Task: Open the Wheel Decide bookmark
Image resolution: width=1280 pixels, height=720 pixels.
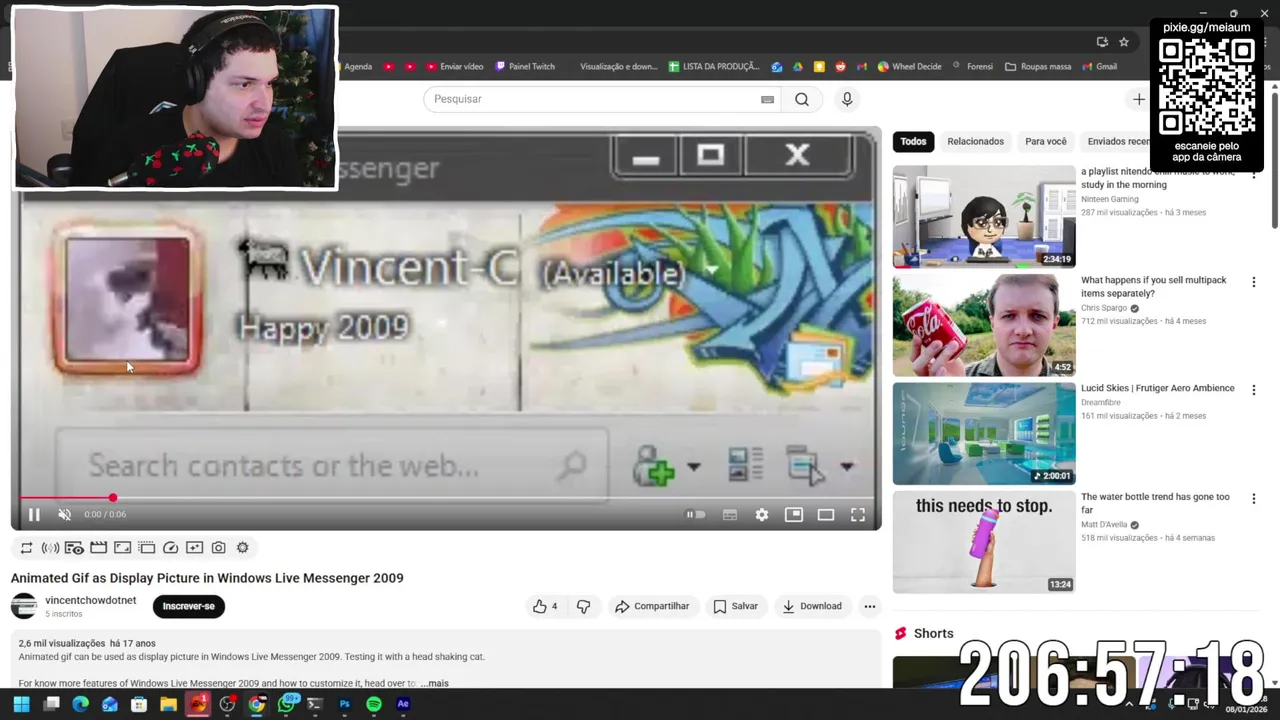Action: coord(910,66)
